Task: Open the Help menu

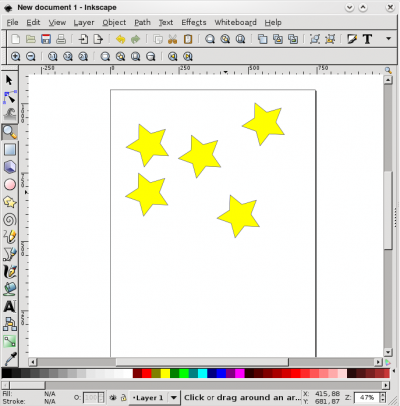Action: tap(273, 22)
